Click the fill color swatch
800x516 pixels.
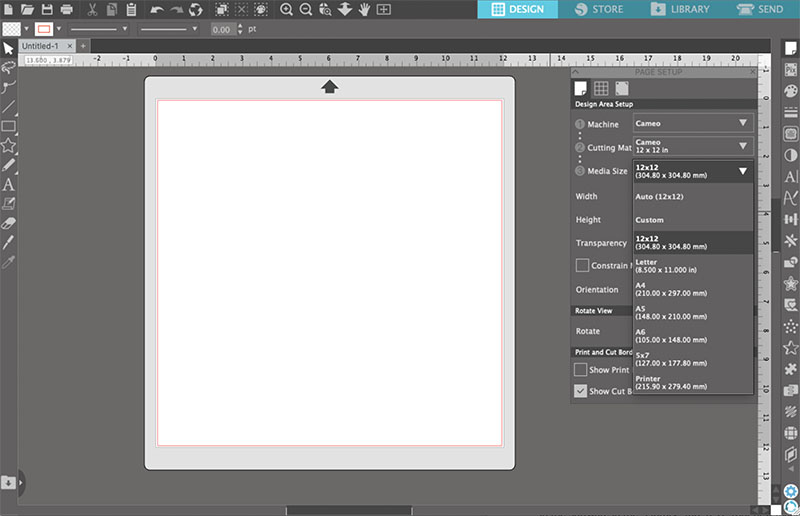(x=11, y=29)
